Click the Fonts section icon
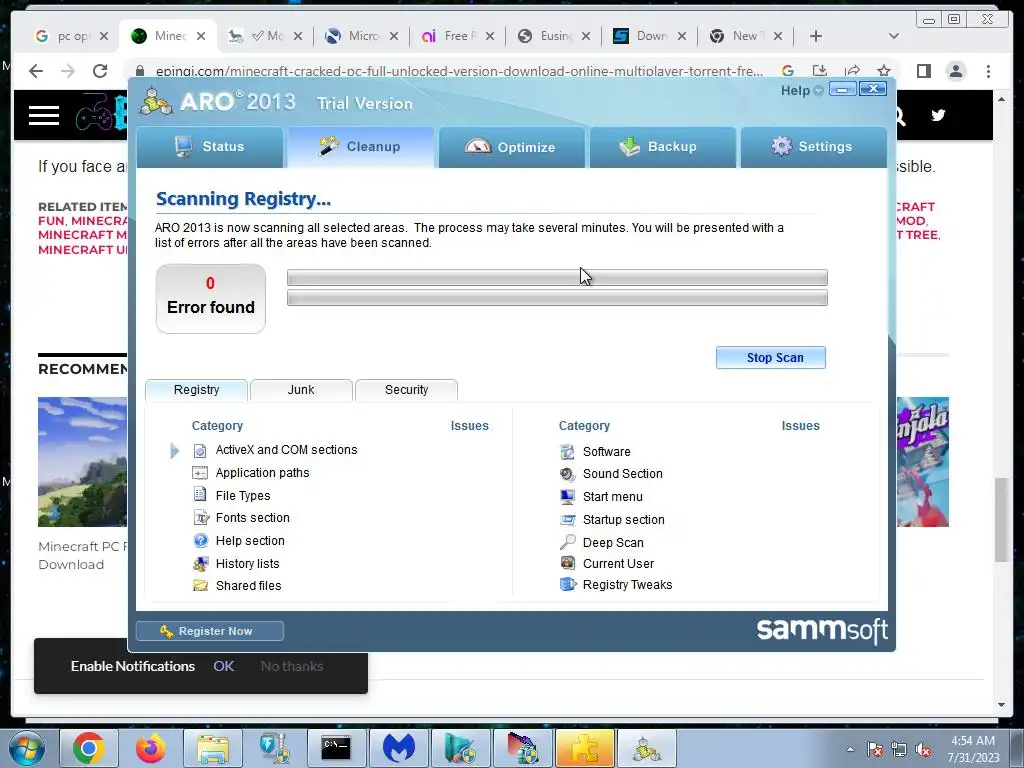The image size is (1024, 768). tap(200, 518)
